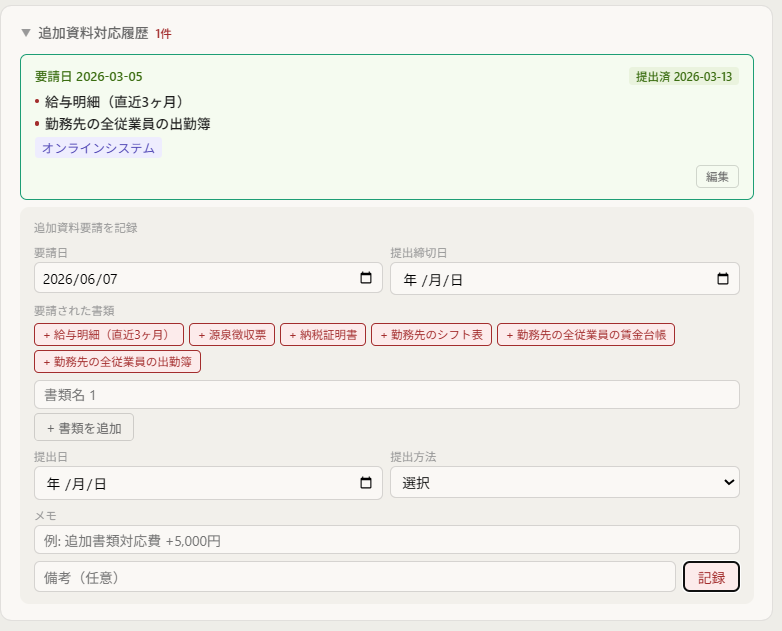Focus the 提出締切日 date field
The width and height of the screenshot is (782, 631).
(x=565, y=278)
